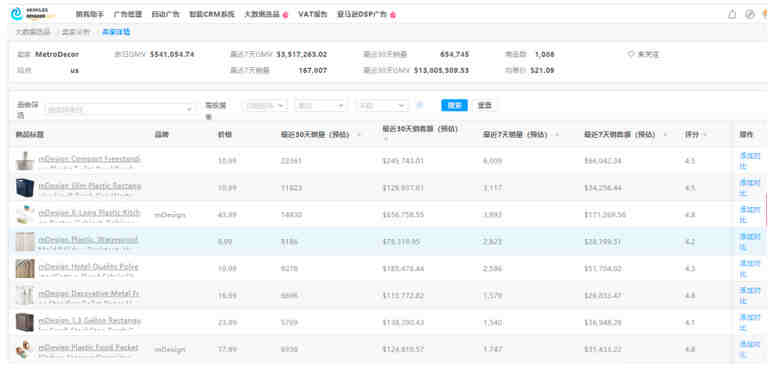Click the circular compass icon near the bell

pyautogui.click(x=750, y=14)
